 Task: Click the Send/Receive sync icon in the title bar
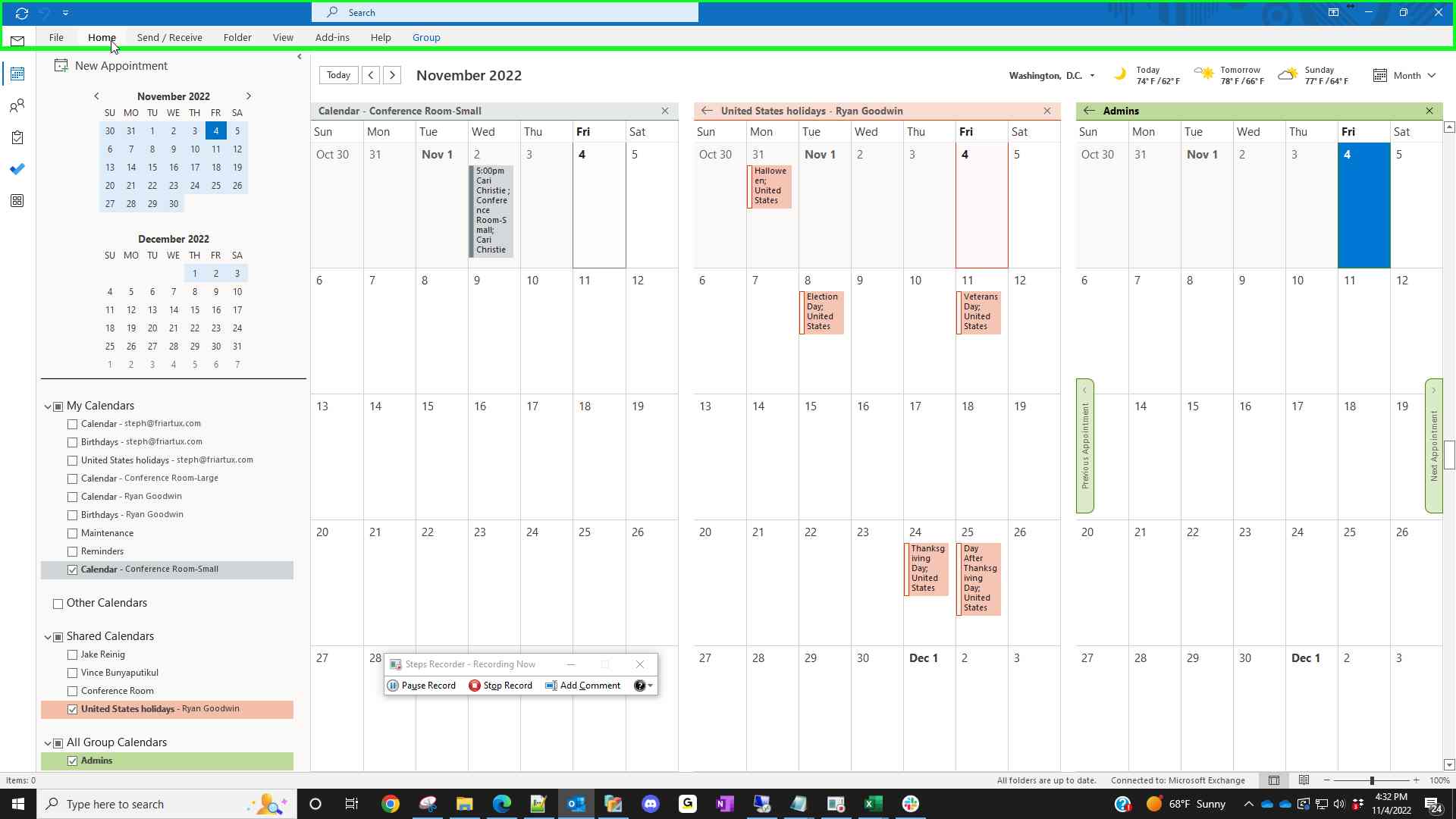click(21, 13)
